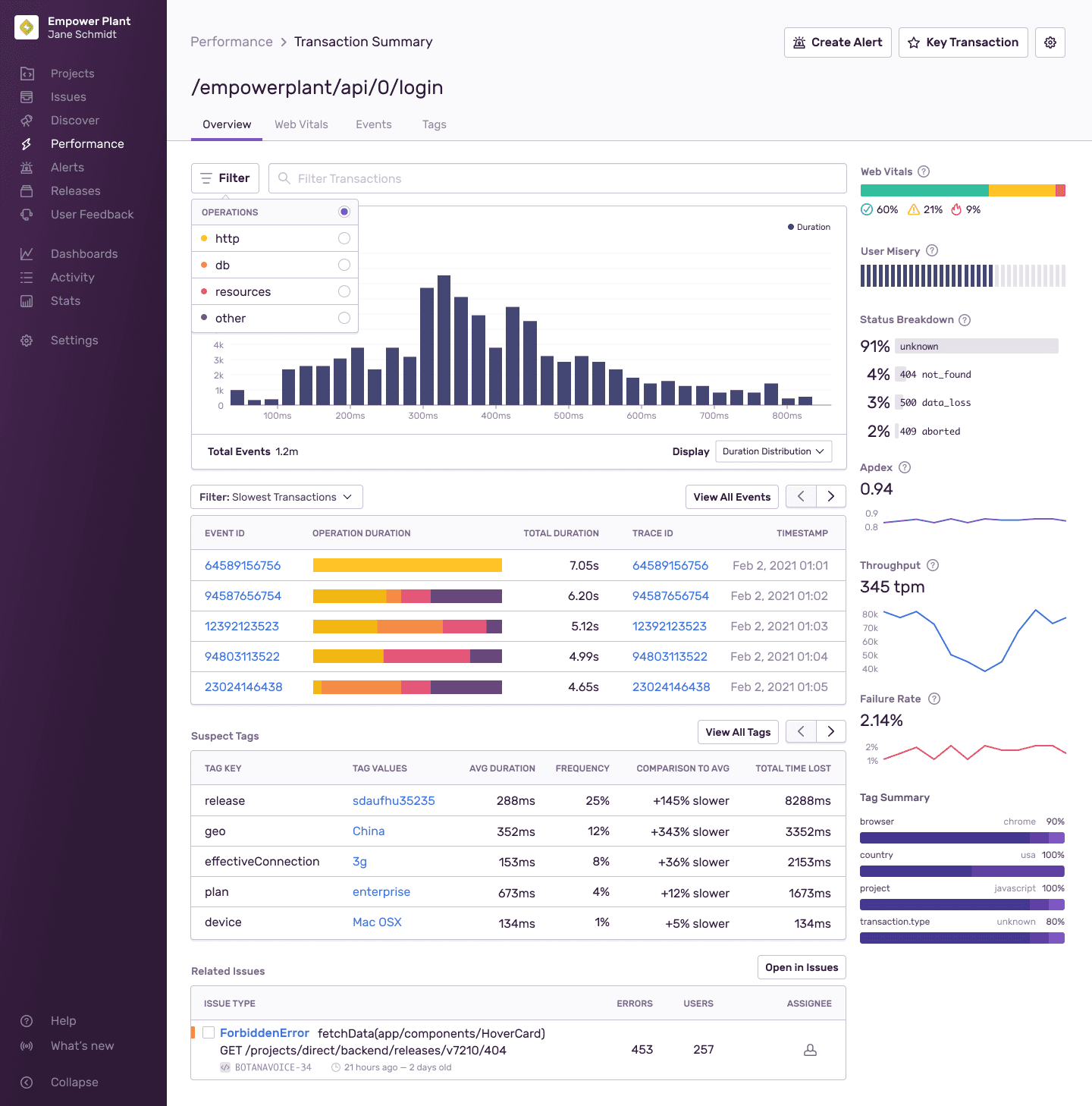Select the db operation radio button

point(344,265)
